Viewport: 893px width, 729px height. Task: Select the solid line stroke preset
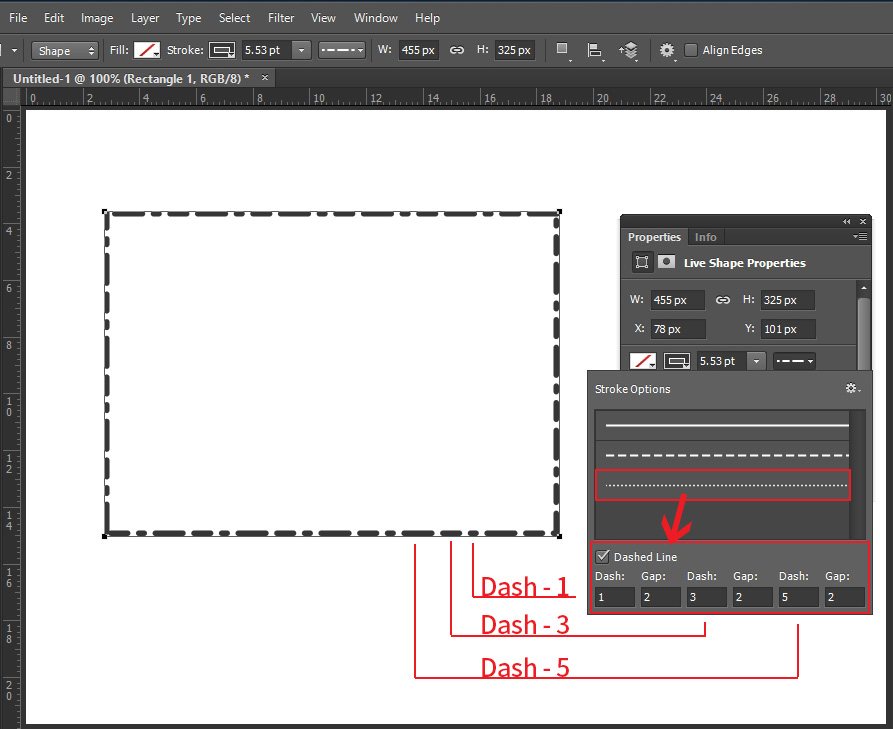coord(722,425)
